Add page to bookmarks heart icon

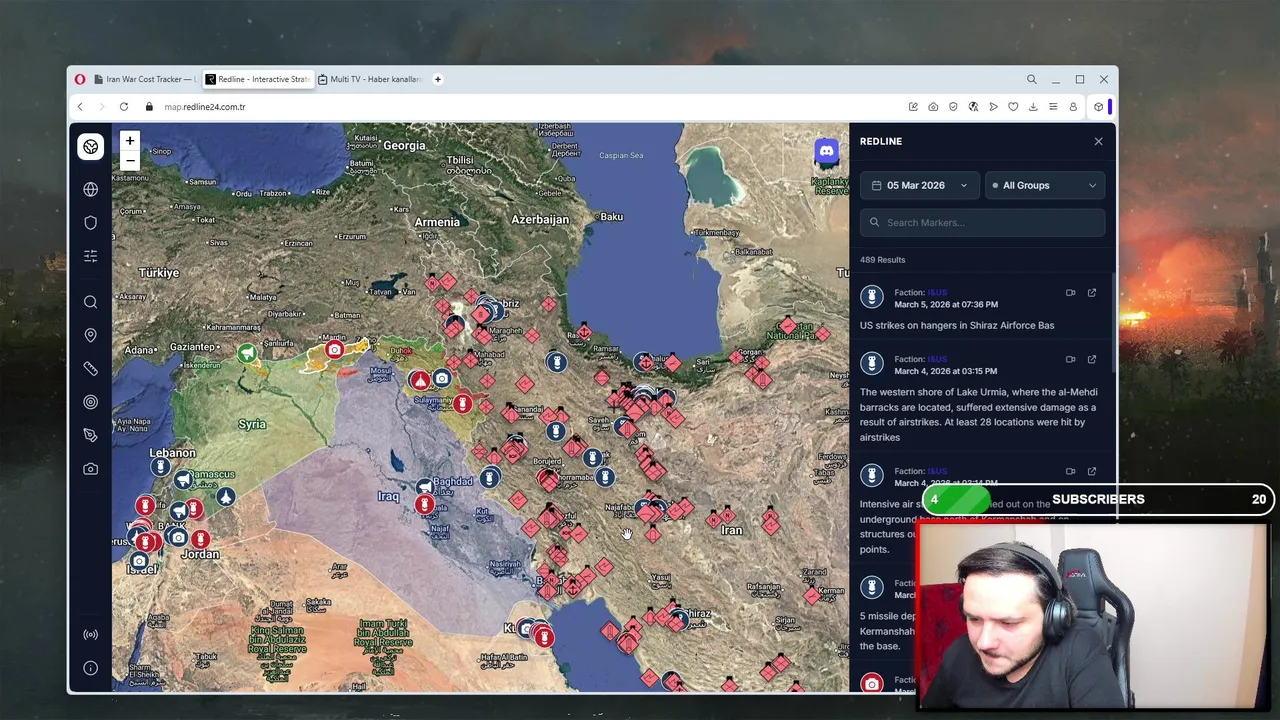point(1013,107)
